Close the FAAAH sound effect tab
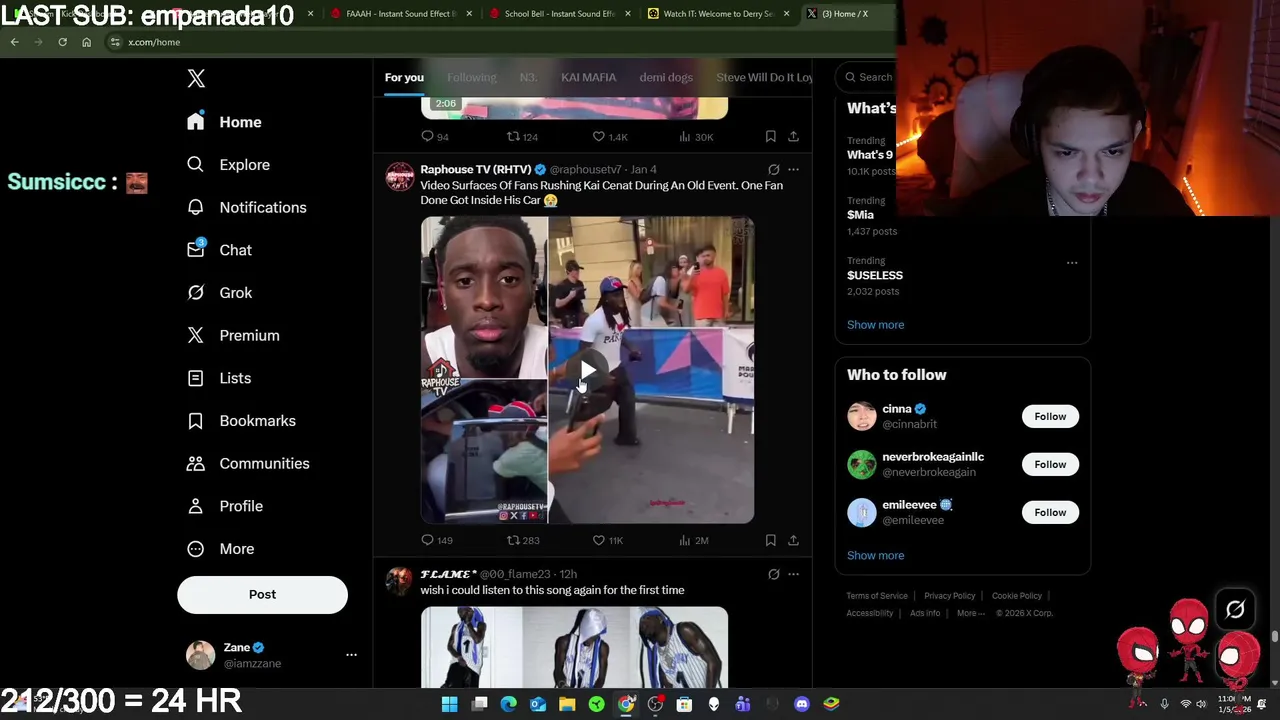 (x=469, y=14)
